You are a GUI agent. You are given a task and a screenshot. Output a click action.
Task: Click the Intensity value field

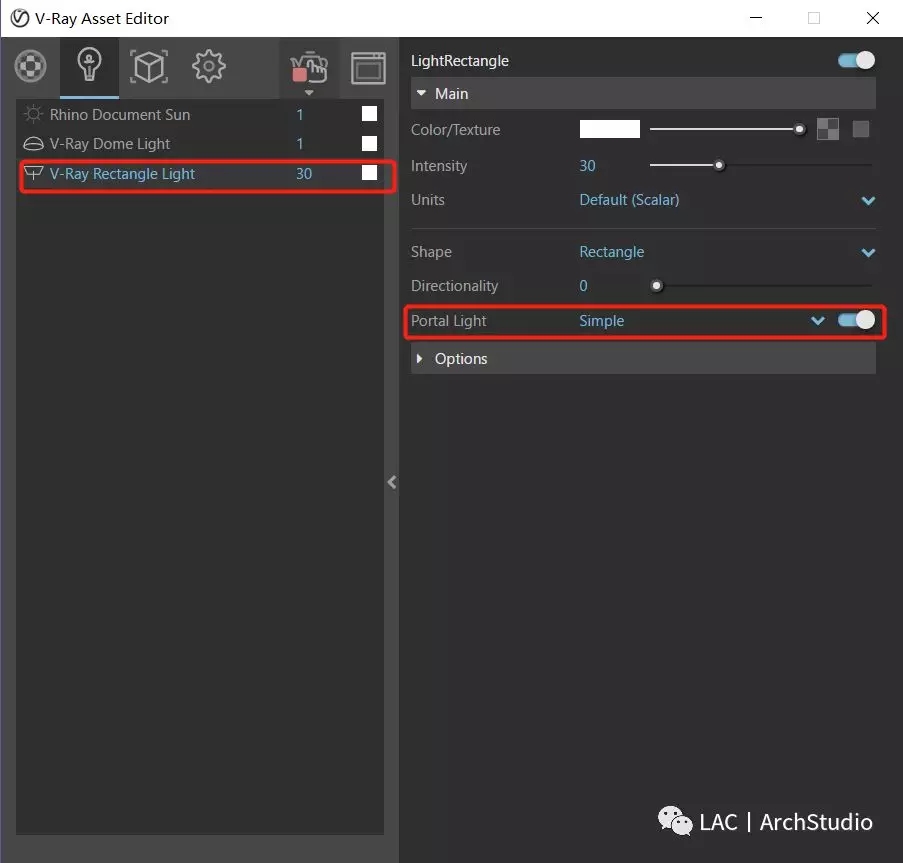point(587,166)
